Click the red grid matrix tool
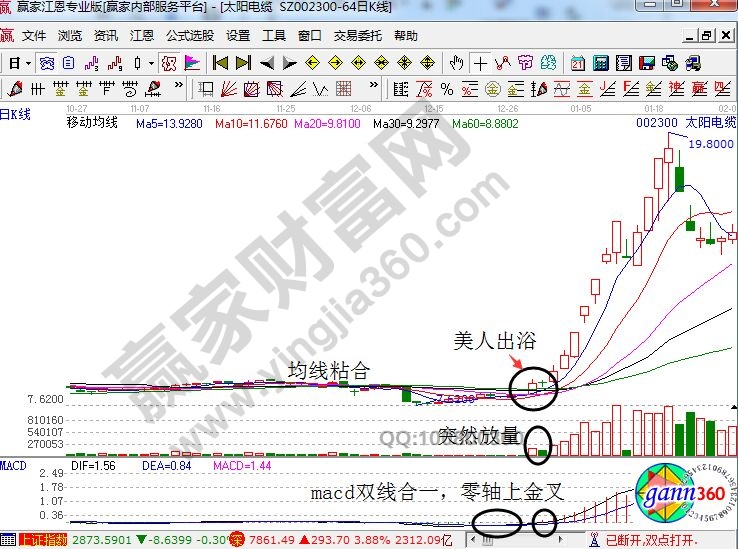738x549 pixels. 344,89
